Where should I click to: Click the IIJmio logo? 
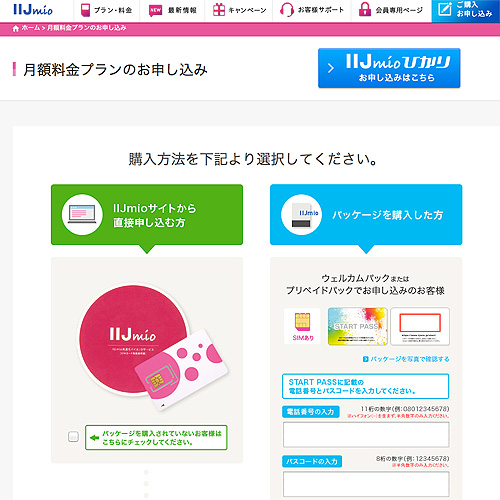[x=33, y=9]
